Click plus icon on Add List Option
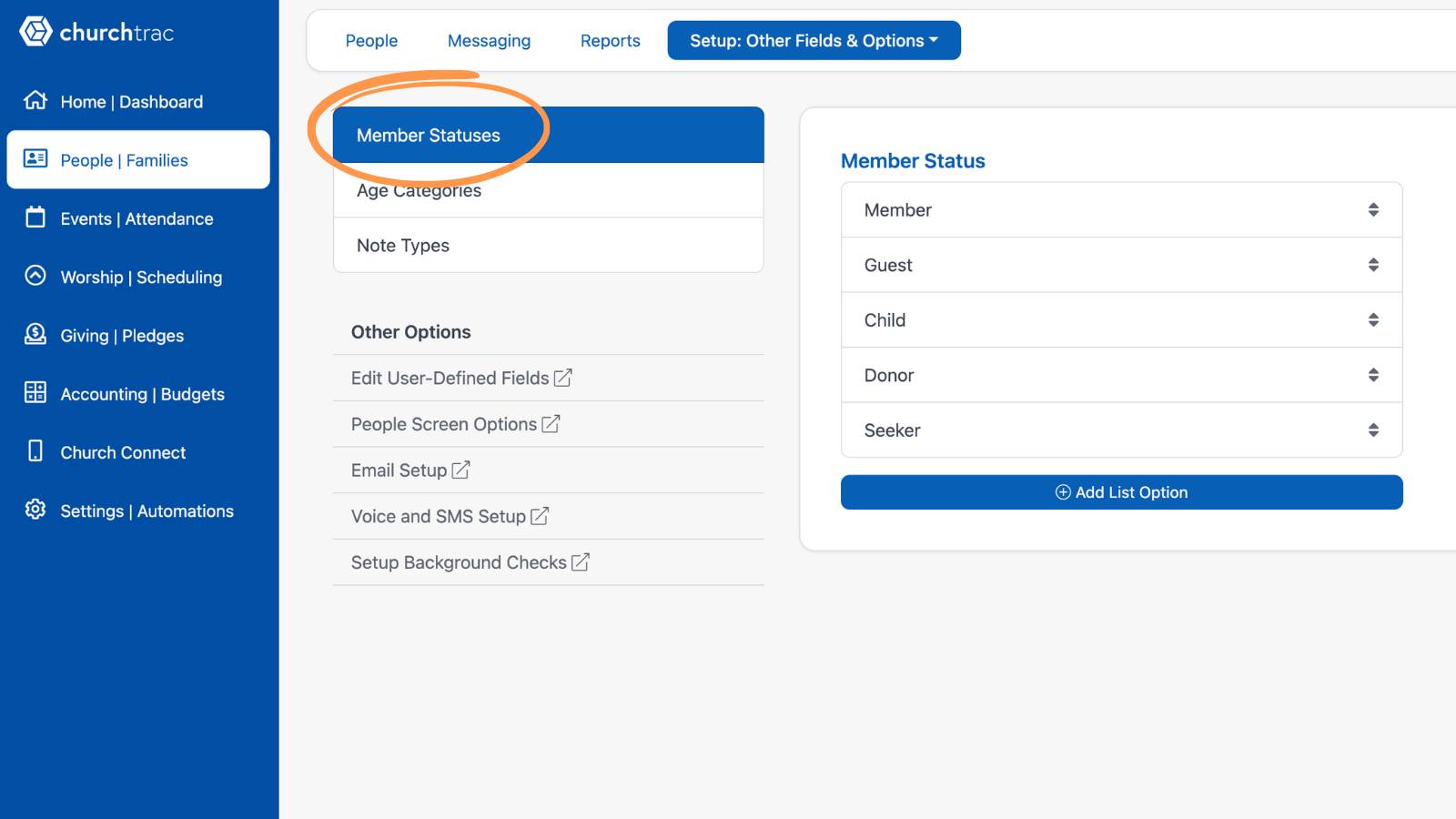This screenshot has height=819, width=1456. (x=1063, y=492)
